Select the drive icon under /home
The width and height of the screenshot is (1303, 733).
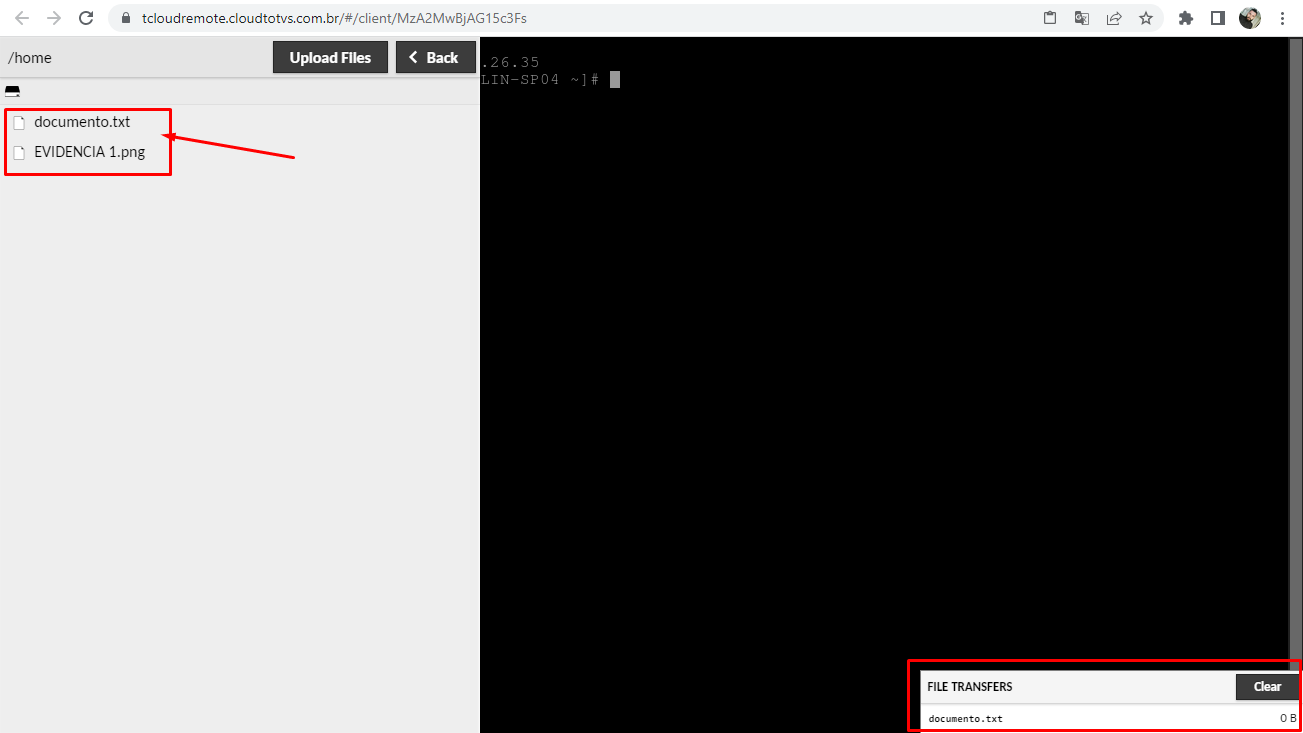pyautogui.click(x=12, y=90)
